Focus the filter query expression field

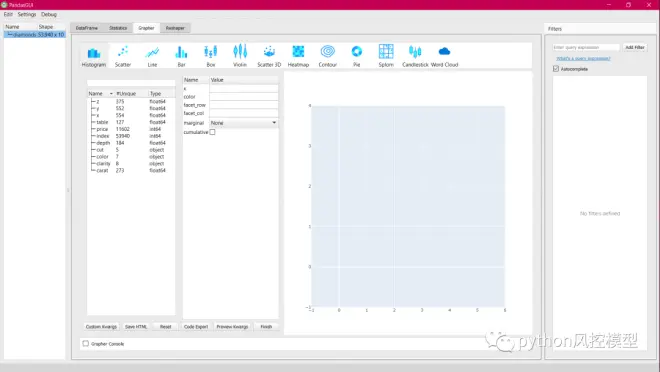586,48
